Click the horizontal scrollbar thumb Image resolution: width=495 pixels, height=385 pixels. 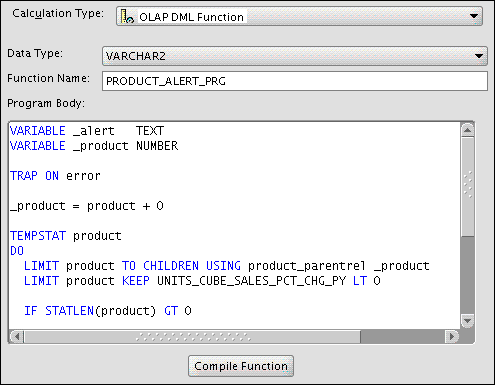pos(192,337)
